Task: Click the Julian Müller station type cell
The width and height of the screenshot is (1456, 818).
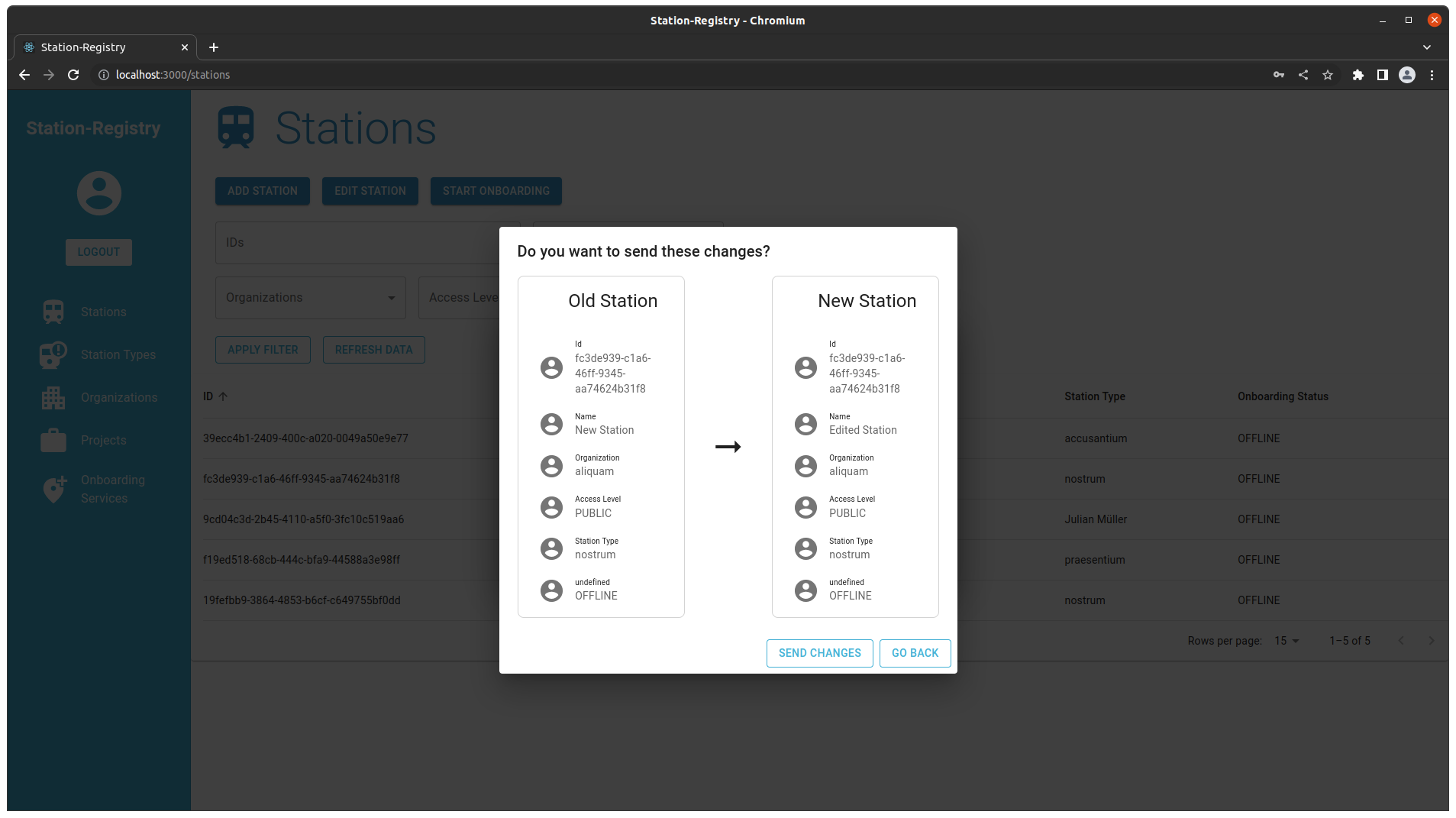Action: click(x=1096, y=519)
